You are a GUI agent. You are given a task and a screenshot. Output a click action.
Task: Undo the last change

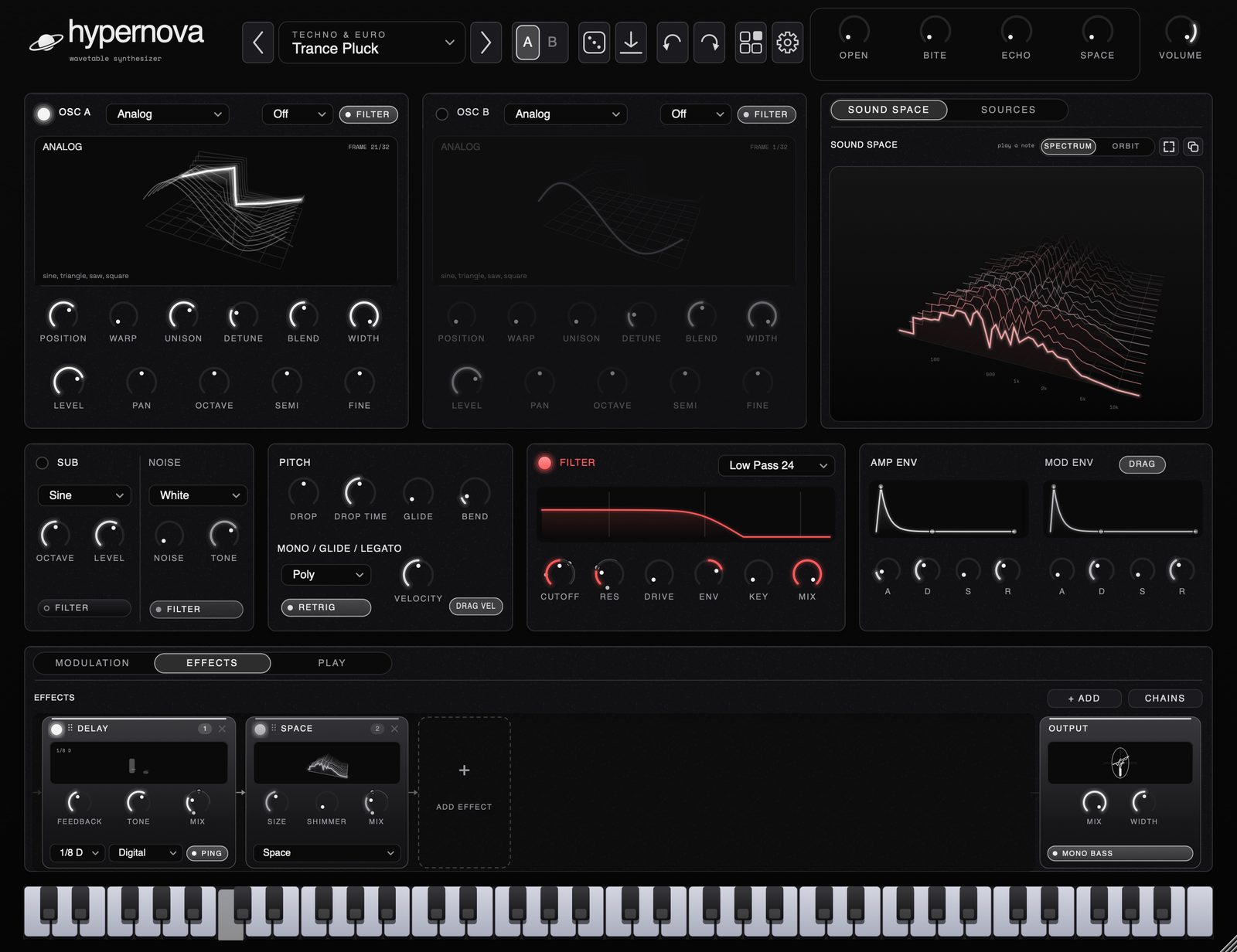(672, 42)
